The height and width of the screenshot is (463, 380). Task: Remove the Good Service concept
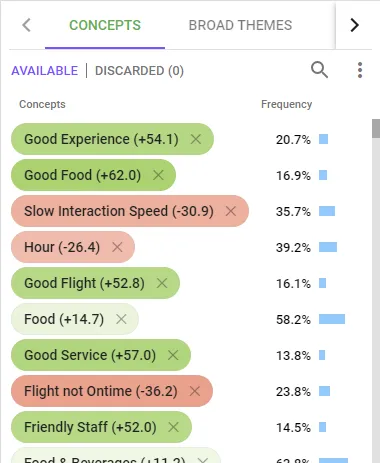click(x=173, y=355)
